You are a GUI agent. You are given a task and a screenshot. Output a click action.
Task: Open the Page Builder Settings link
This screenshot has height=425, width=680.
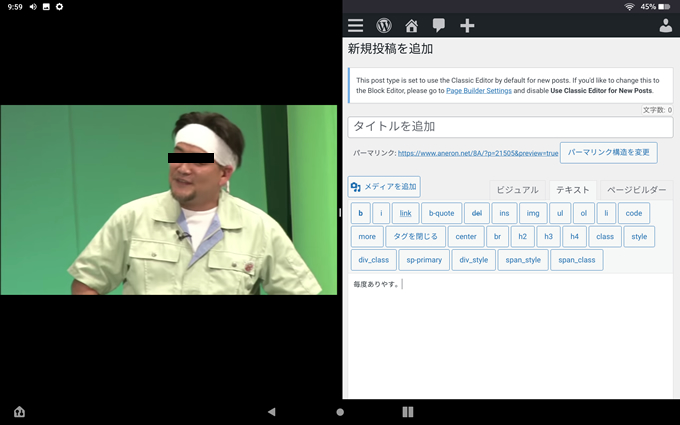click(x=479, y=91)
